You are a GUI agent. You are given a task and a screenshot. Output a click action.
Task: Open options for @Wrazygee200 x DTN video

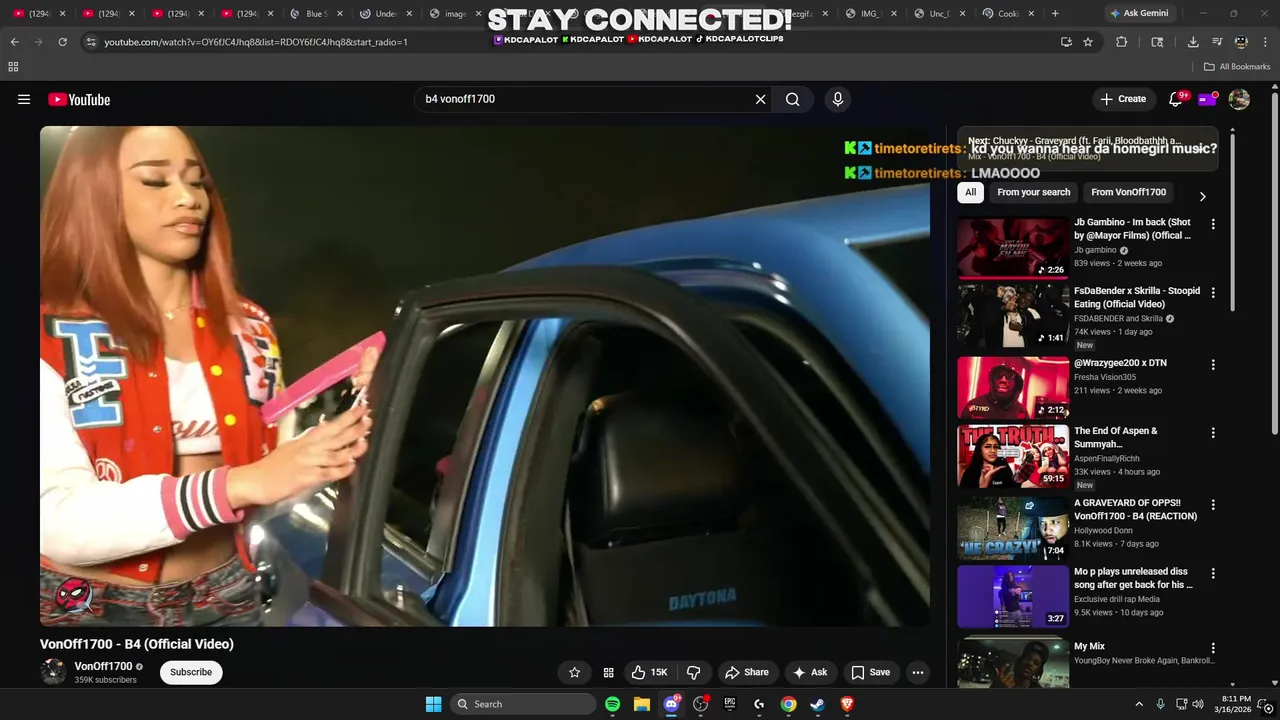(x=1213, y=365)
